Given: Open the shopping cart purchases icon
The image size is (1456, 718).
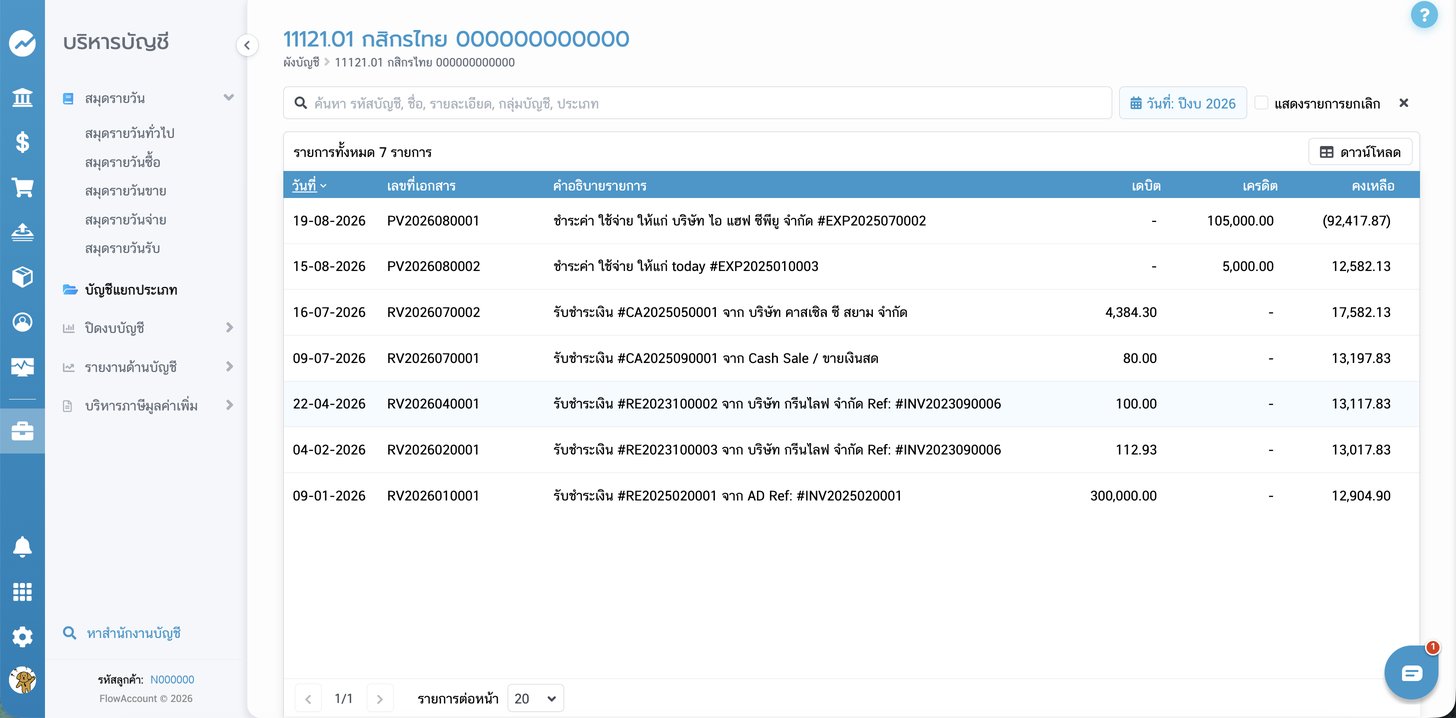Looking at the screenshot, I should [x=22, y=187].
